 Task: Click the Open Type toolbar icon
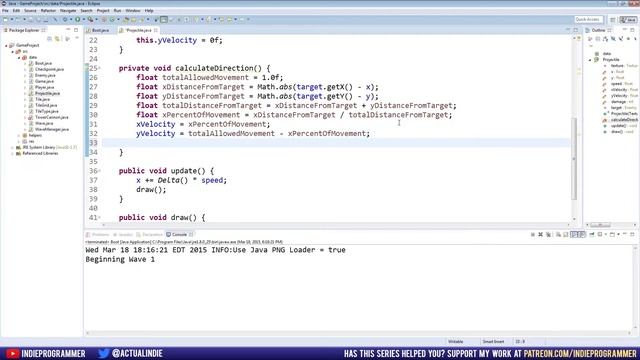126,19
